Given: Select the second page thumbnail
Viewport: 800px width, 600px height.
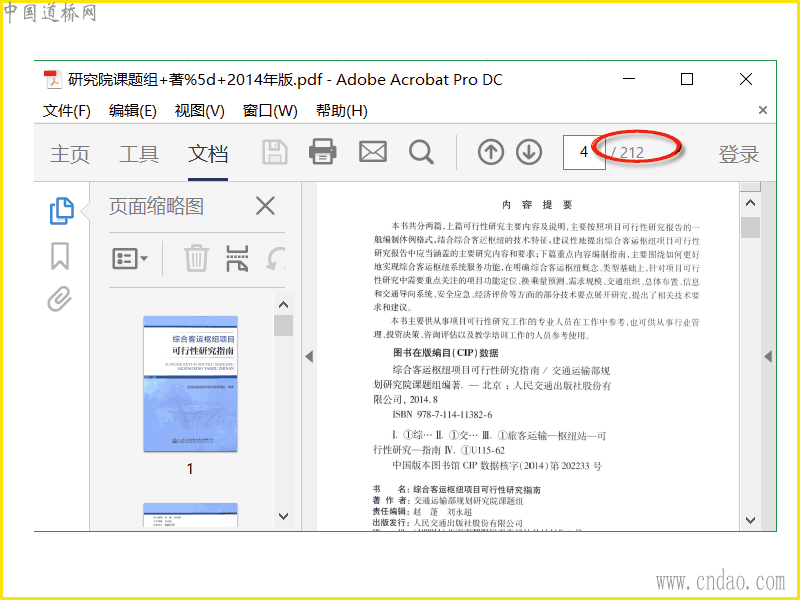Looking at the screenshot, I should coord(190,515).
